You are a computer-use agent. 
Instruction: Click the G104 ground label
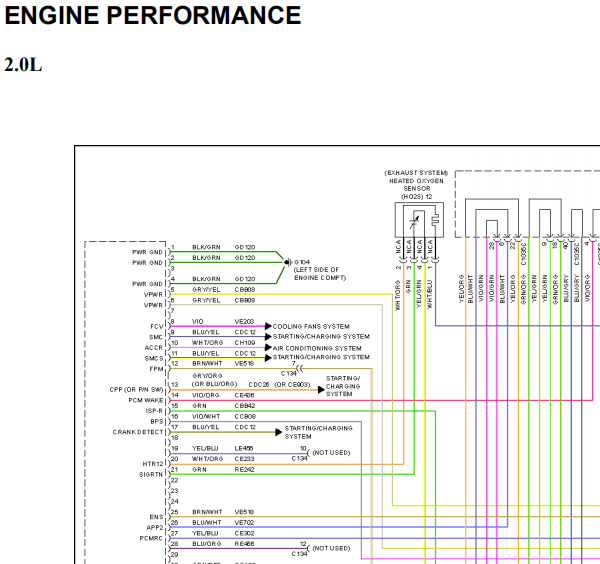[x=302, y=262]
